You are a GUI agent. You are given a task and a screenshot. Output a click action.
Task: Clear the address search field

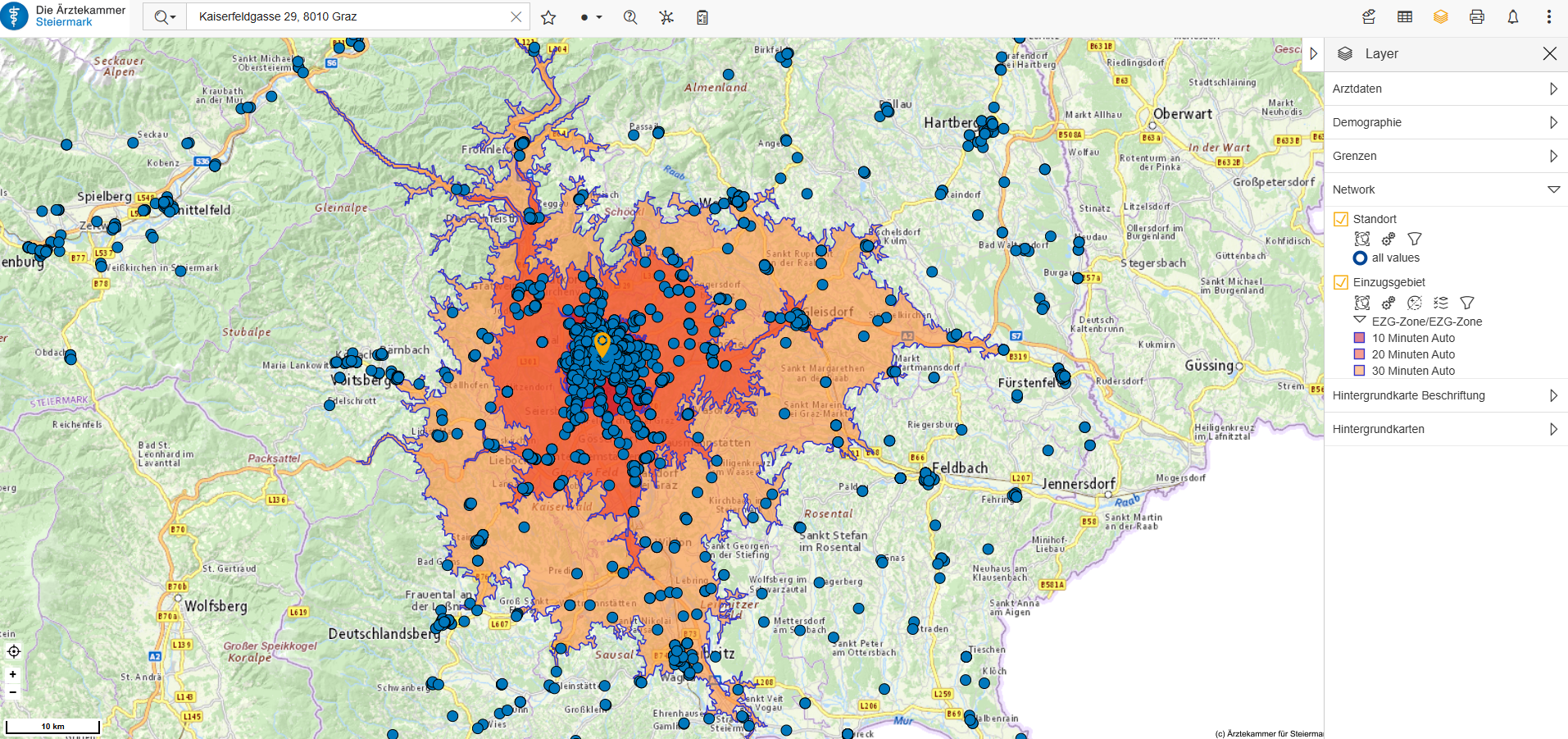pos(516,16)
